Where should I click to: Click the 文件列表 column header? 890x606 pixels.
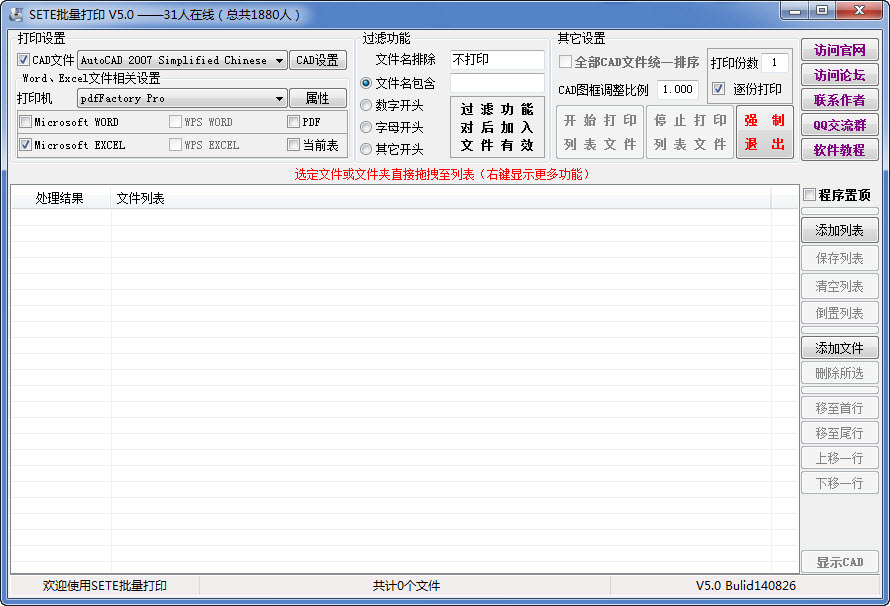(440, 198)
